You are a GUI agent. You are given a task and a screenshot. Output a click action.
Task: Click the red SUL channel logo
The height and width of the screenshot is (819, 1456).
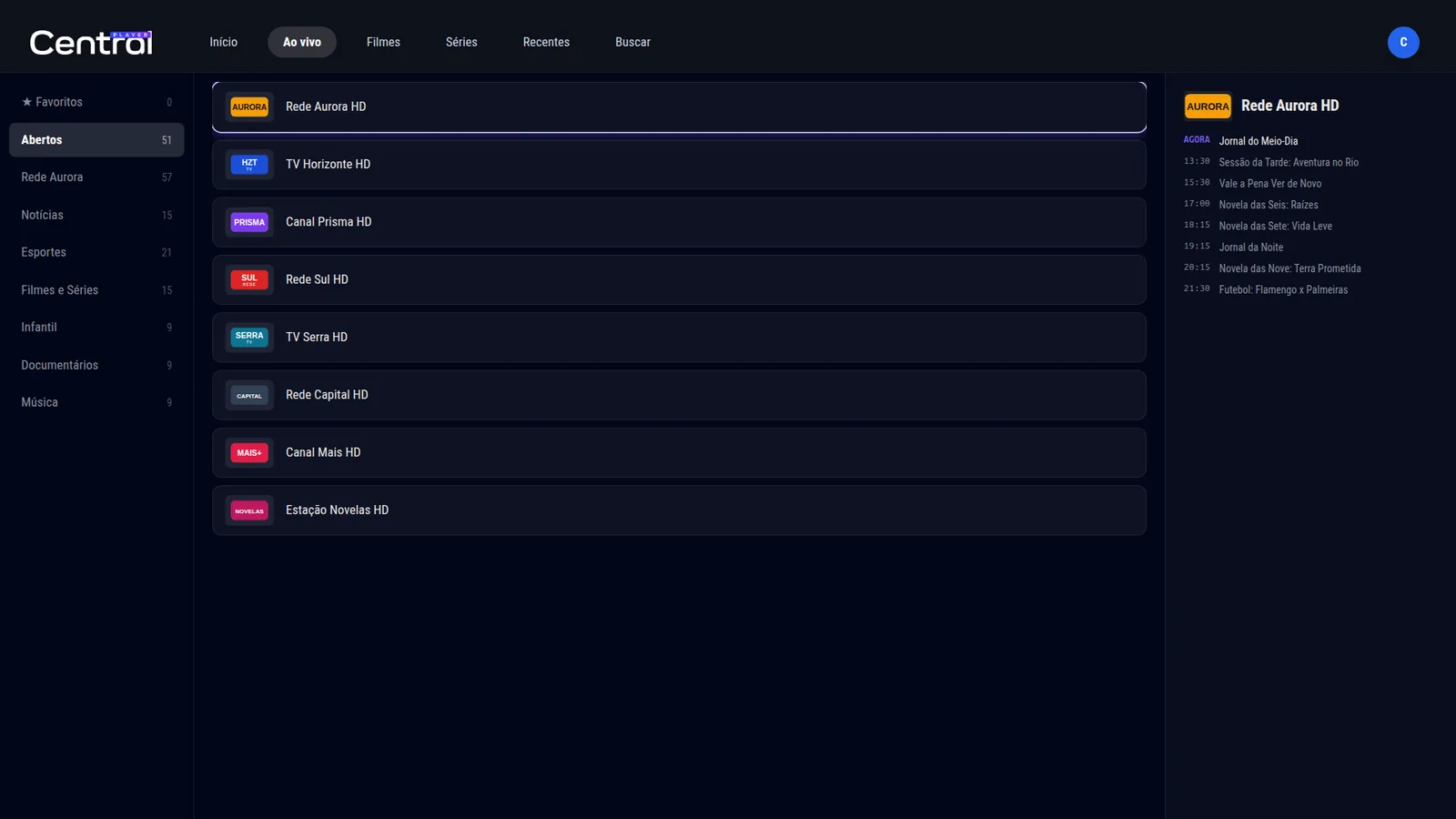249,279
